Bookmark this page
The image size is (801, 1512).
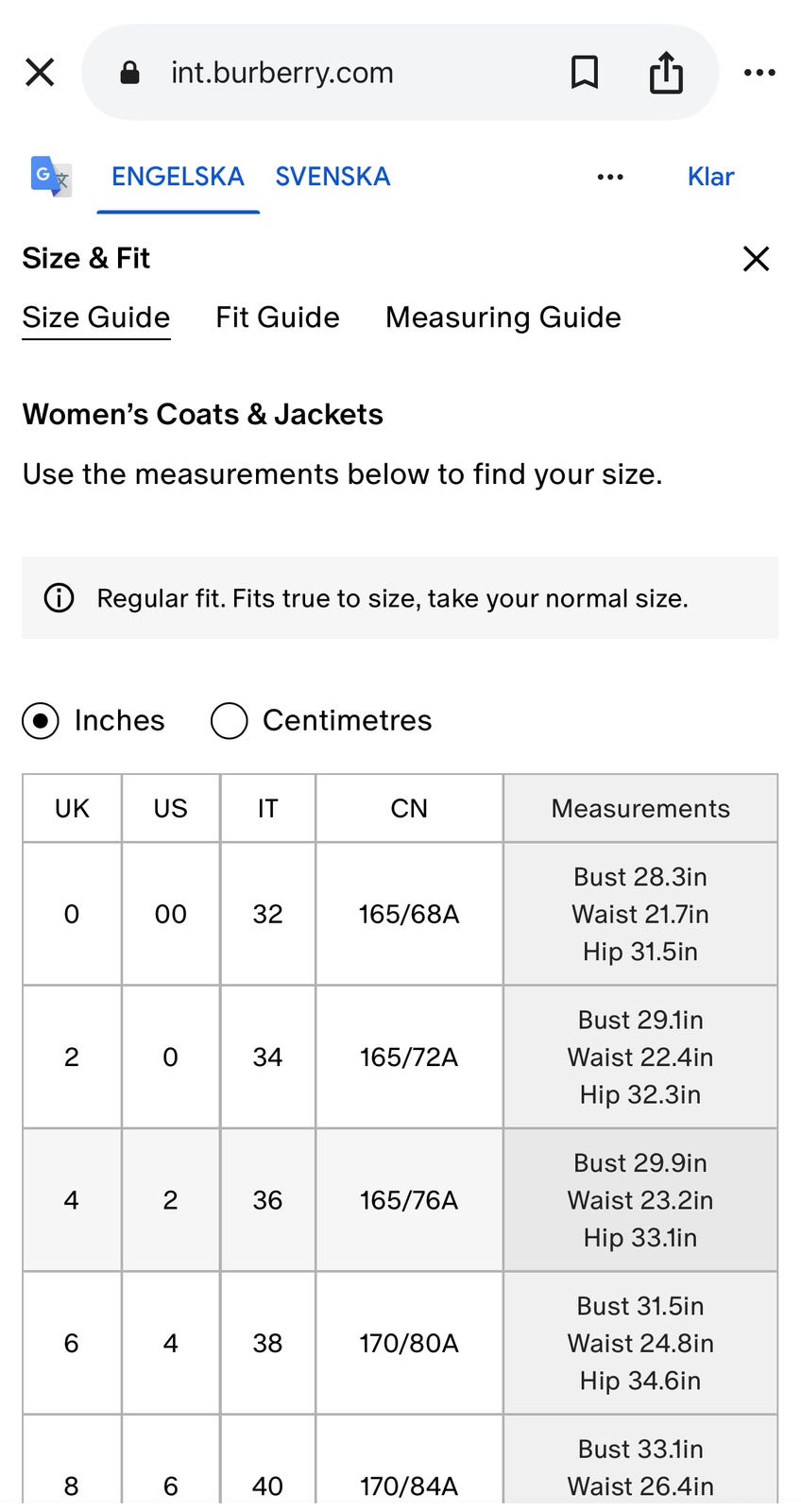click(x=585, y=72)
